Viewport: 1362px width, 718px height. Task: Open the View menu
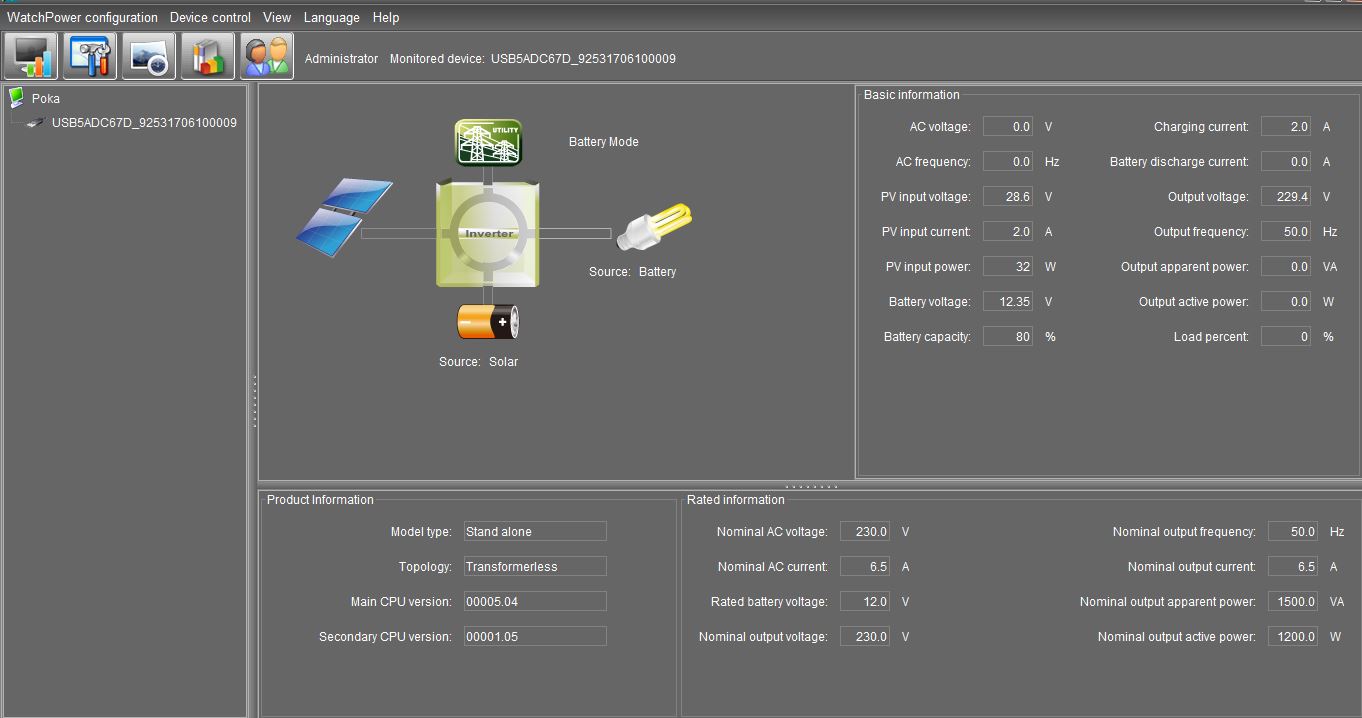[x=277, y=17]
